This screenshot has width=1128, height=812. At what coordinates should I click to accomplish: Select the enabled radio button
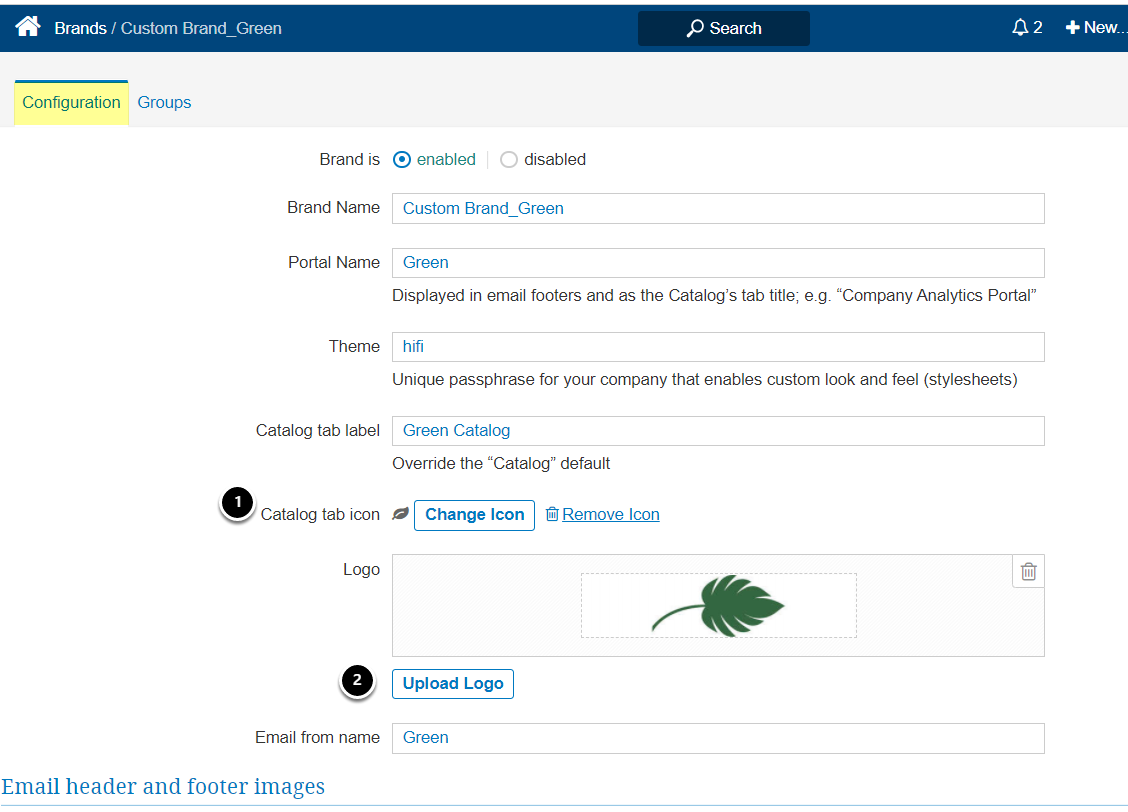click(x=402, y=159)
